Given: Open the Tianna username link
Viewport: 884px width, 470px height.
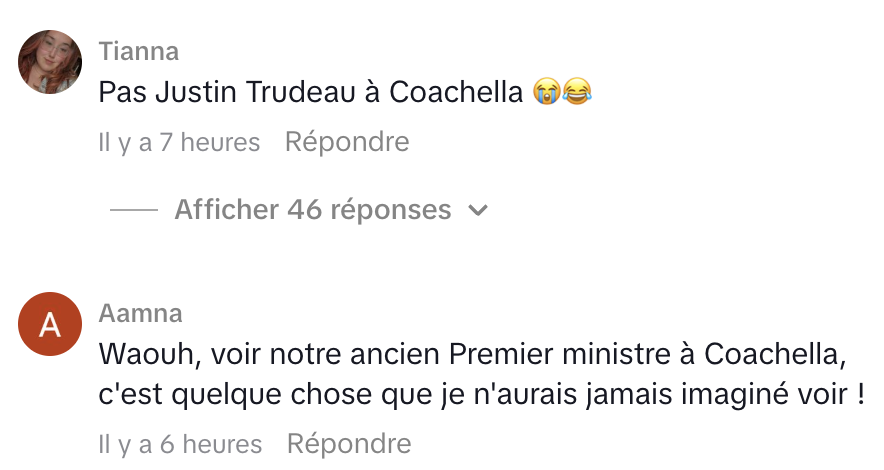Looking at the screenshot, I should point(139,50).
